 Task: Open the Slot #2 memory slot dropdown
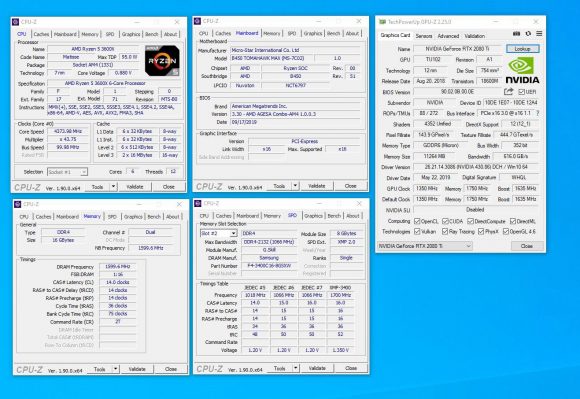(x=219, y=233)
